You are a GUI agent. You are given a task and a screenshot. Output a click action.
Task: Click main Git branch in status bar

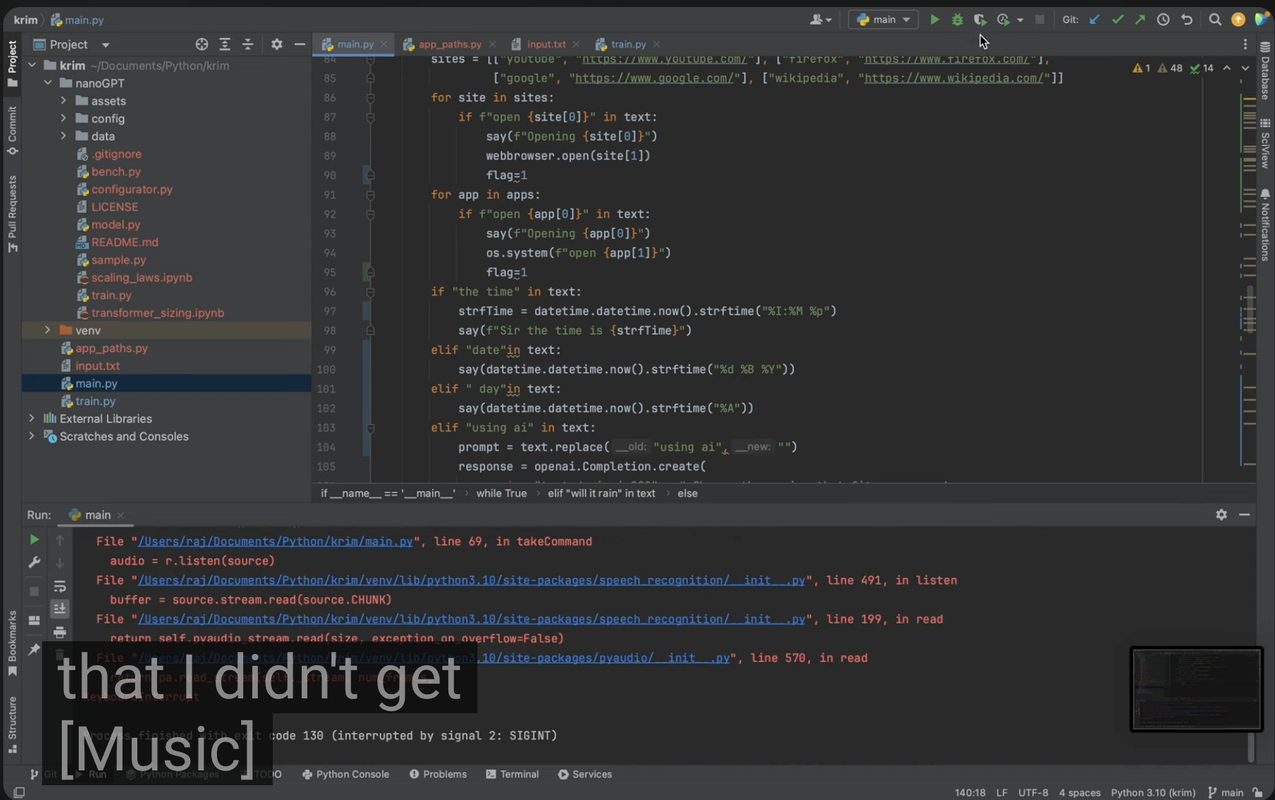[1225, 792]
